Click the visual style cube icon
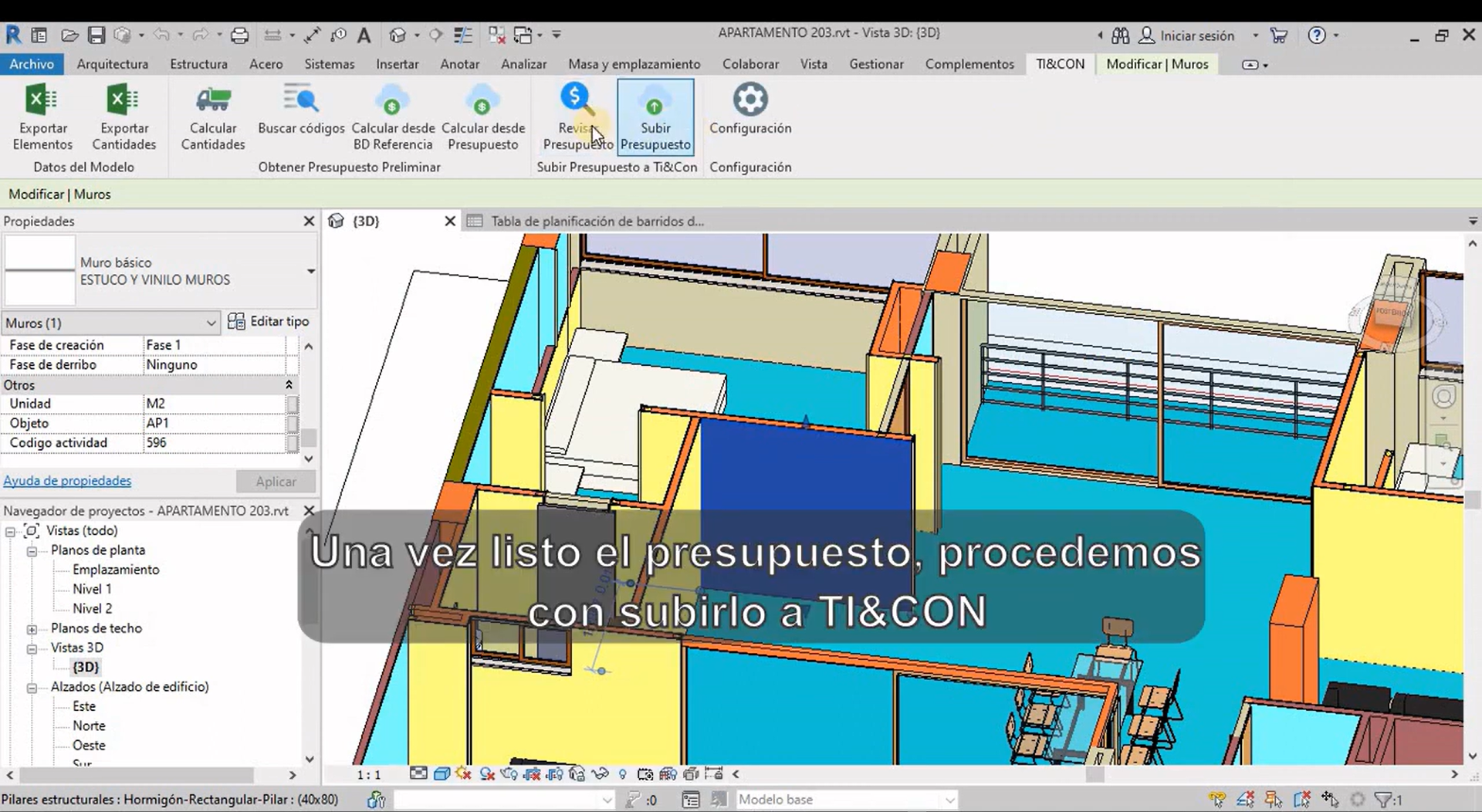This screenshot has height=812, width=1482. click(442, 773)
